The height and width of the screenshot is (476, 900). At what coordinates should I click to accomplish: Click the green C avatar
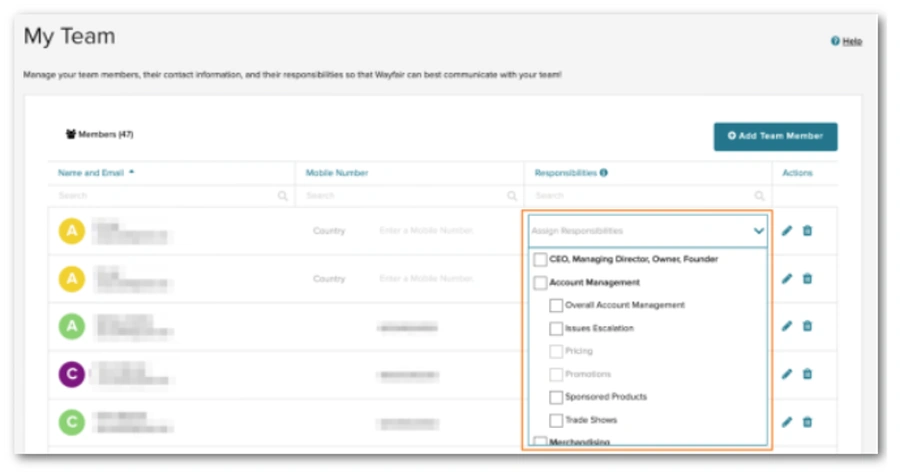[72, 422]
